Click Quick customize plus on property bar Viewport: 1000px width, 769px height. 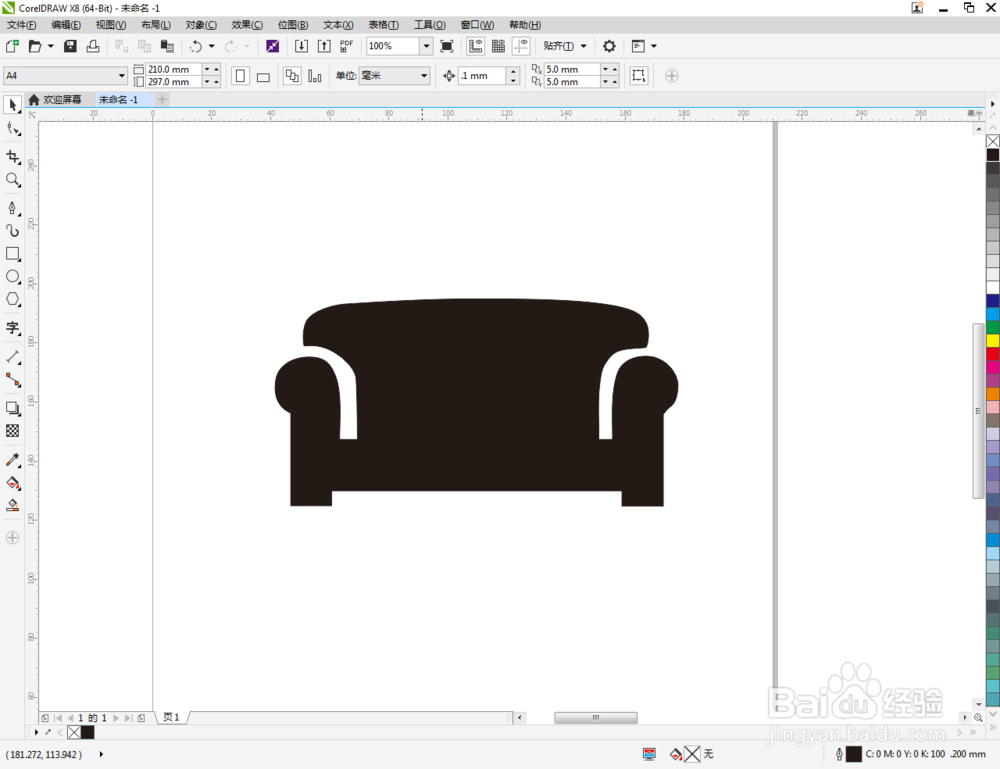pos(672,76)
